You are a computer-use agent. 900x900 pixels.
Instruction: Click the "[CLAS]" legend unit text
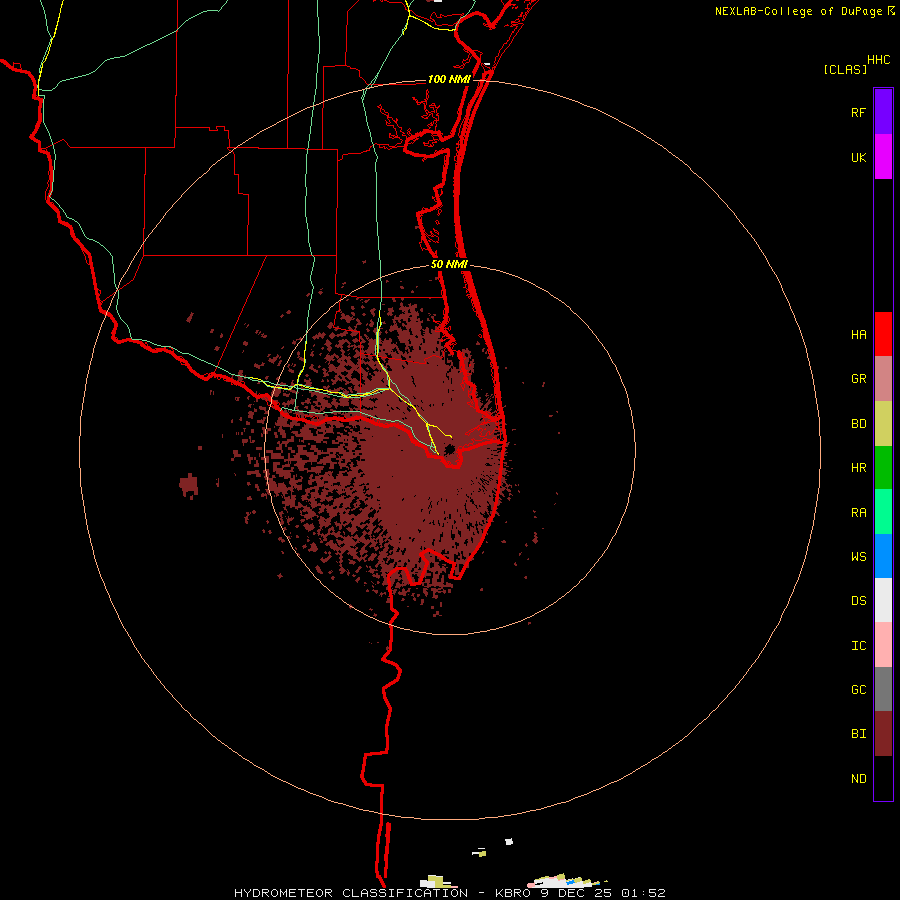pos(845,69)
